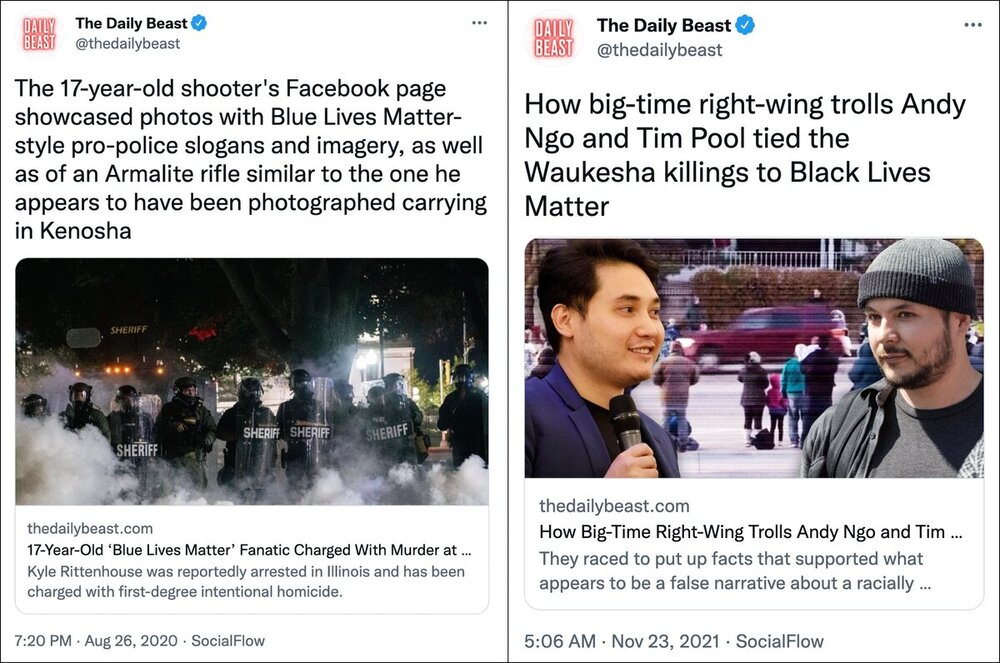Click thedailybeast.com domain on right card

[614, 506]
